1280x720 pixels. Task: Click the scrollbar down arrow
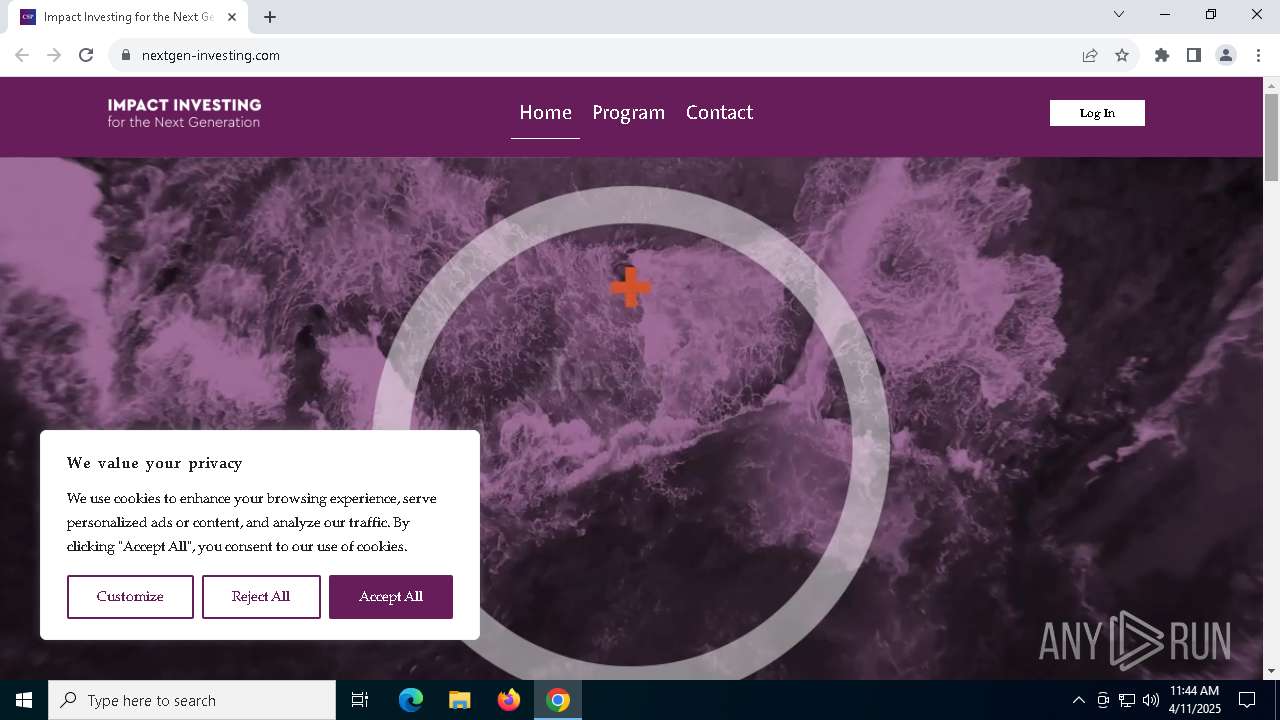tap(1271, 671)
